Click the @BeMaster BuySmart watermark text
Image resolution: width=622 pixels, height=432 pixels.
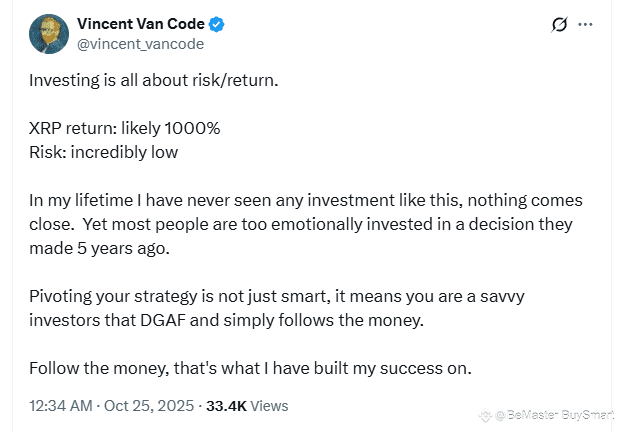(555, 415)
